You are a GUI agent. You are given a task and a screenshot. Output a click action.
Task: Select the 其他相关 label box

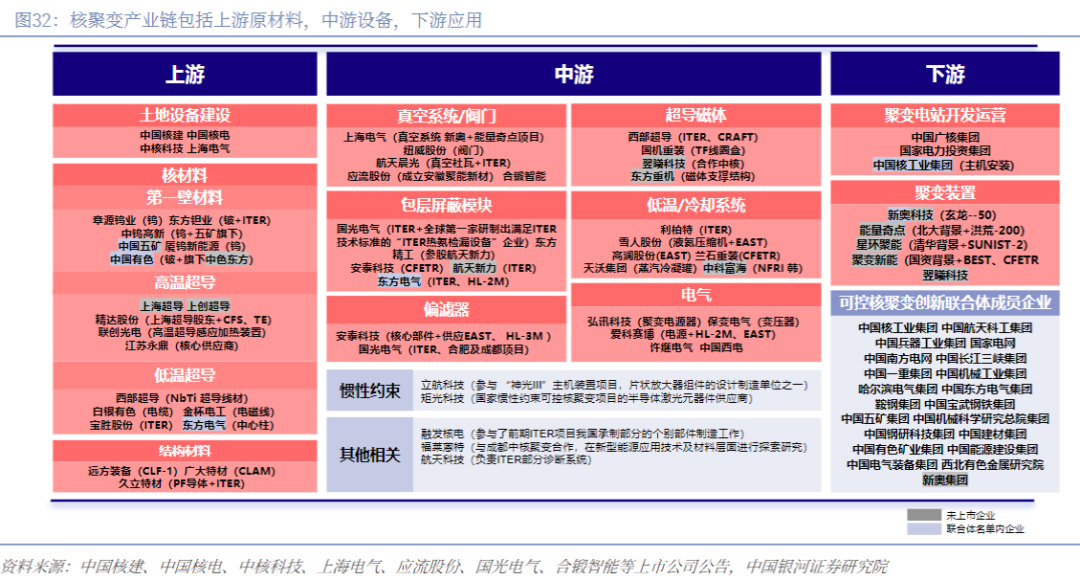pos(369,454)
